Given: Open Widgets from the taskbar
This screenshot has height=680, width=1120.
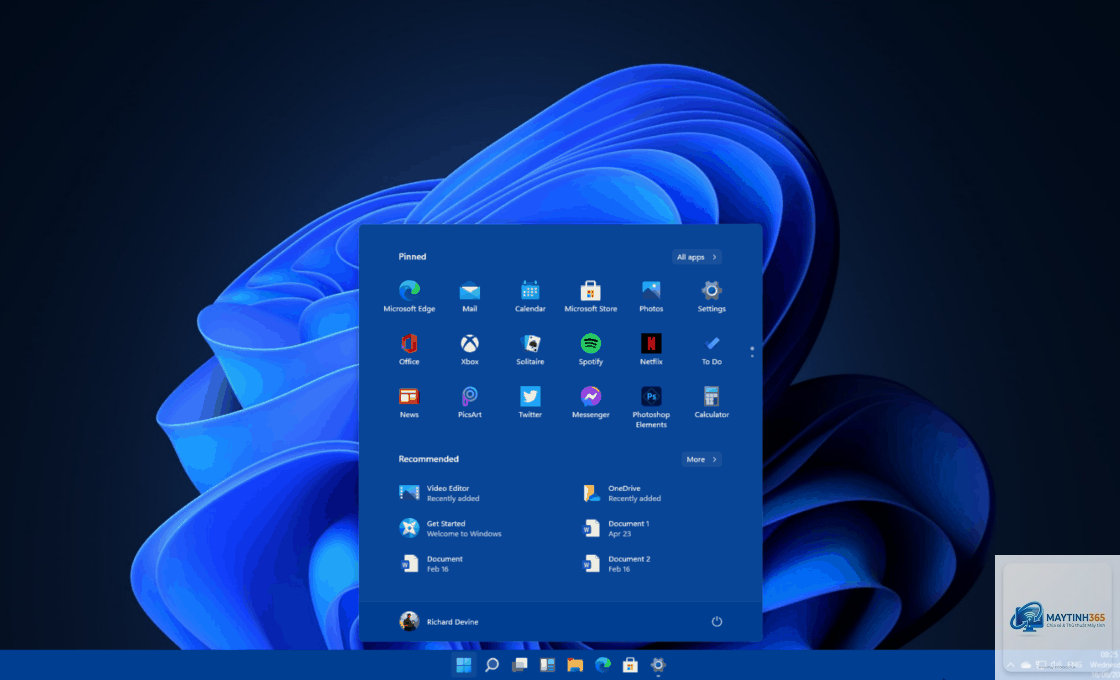Looking at the screenshot, I should [547, 665].
